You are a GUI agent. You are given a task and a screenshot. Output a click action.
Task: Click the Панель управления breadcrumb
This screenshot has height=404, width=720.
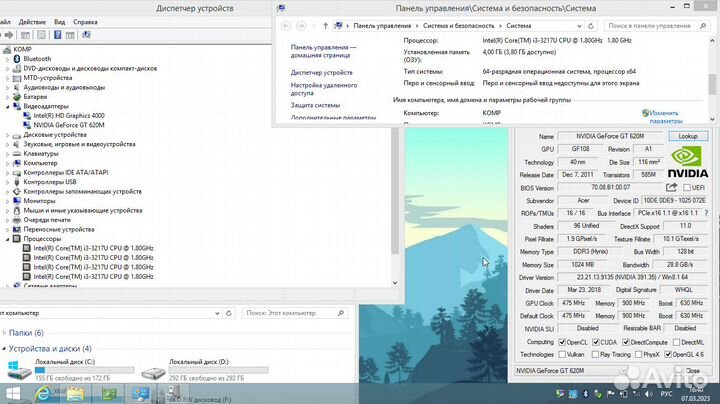(382, 26)
